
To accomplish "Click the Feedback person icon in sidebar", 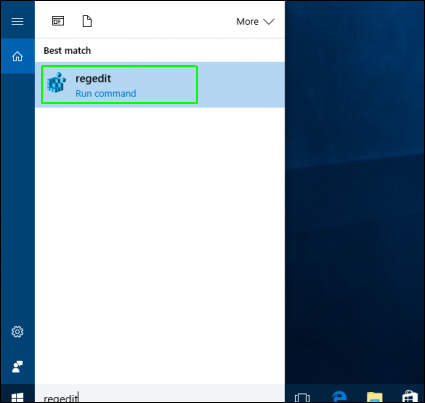I will 17,367.
